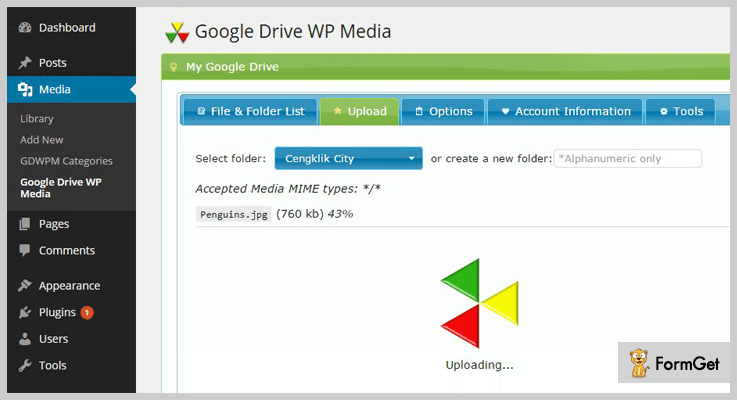The image size is (737, 400).
Task: Open the Dashboard menu item
Action: (71, 28)
